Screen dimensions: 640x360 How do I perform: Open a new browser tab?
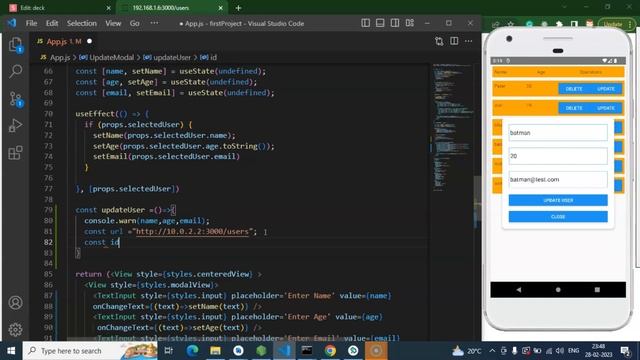click(x=238, y=8)
